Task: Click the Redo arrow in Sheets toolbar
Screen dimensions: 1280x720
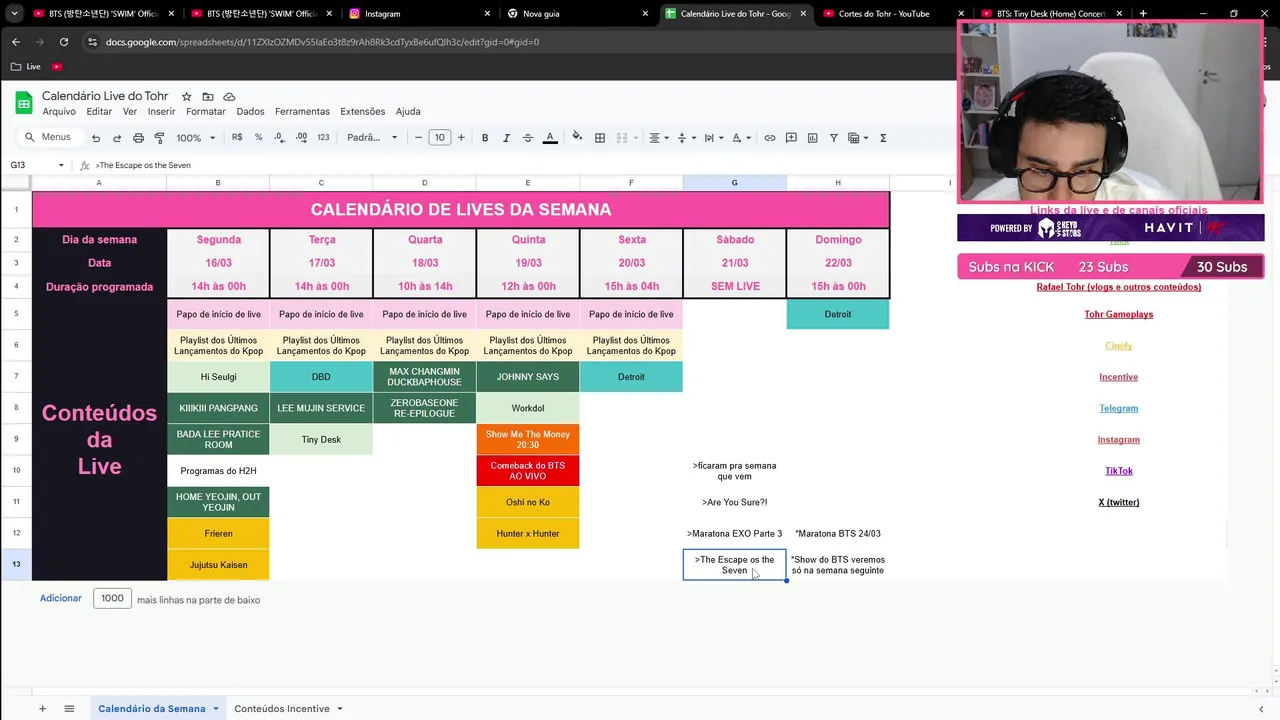Action: [x=117, y=138]
